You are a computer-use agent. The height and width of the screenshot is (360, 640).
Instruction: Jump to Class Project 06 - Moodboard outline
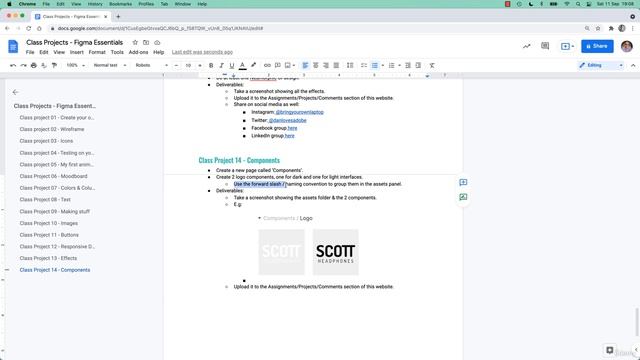[x=53, y=176]
